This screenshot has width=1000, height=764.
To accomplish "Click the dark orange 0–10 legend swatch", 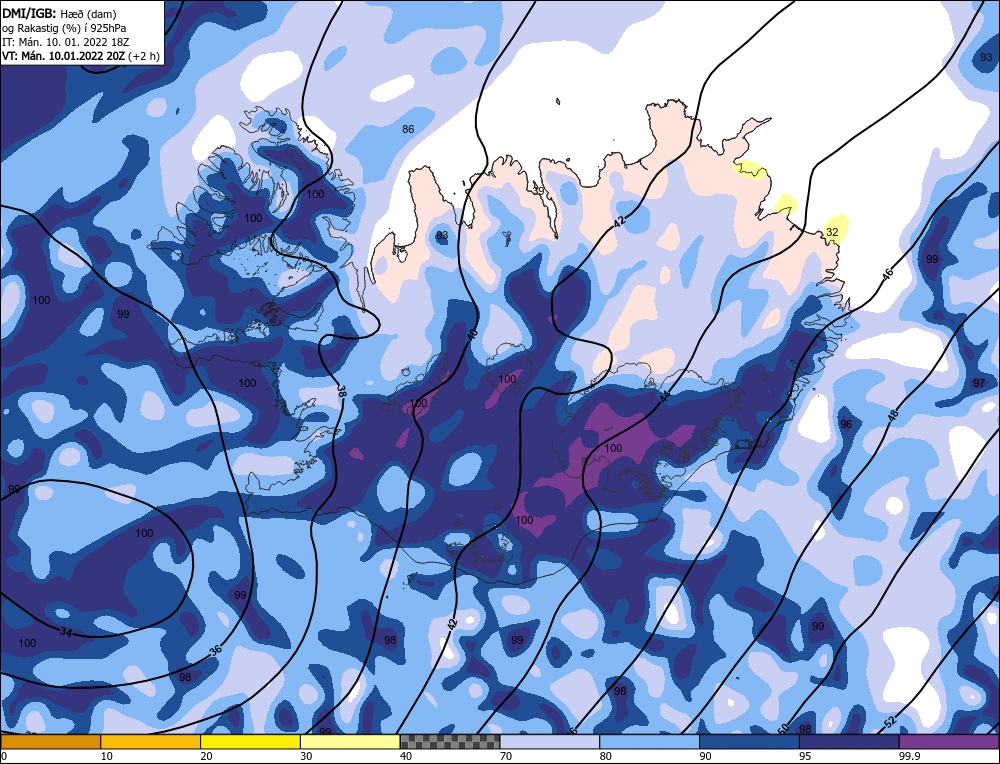I will point(50,742).
